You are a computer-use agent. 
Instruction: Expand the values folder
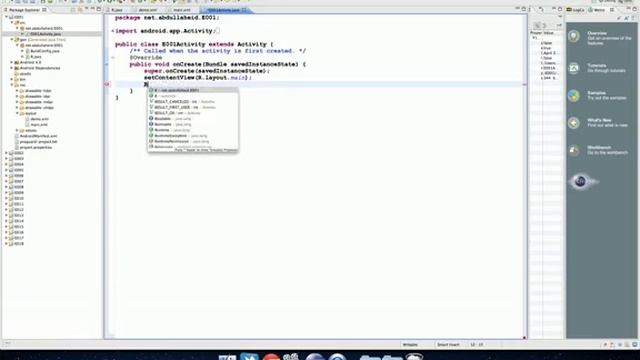tap(17, 131)
